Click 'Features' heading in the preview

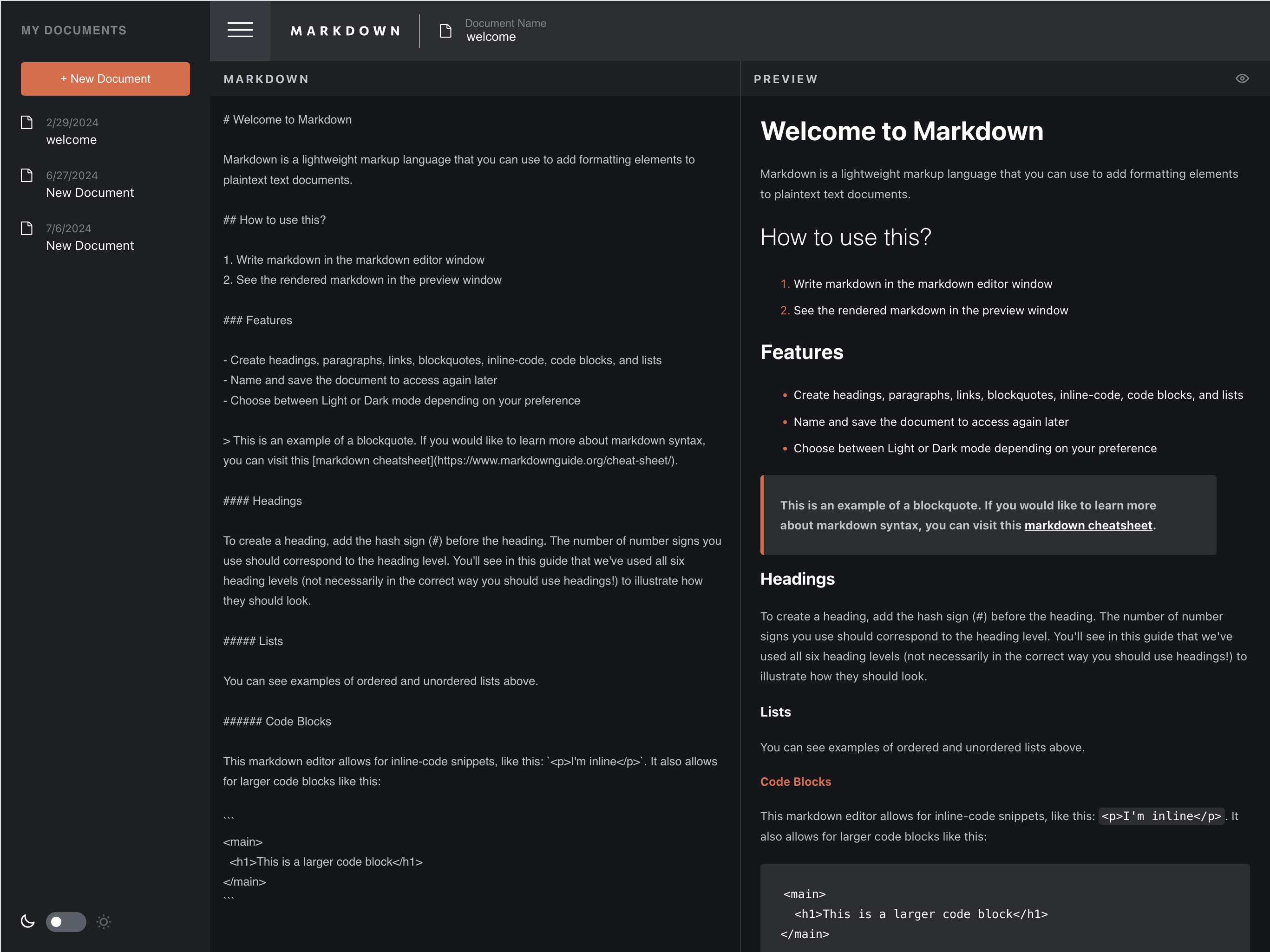point(801,352)
